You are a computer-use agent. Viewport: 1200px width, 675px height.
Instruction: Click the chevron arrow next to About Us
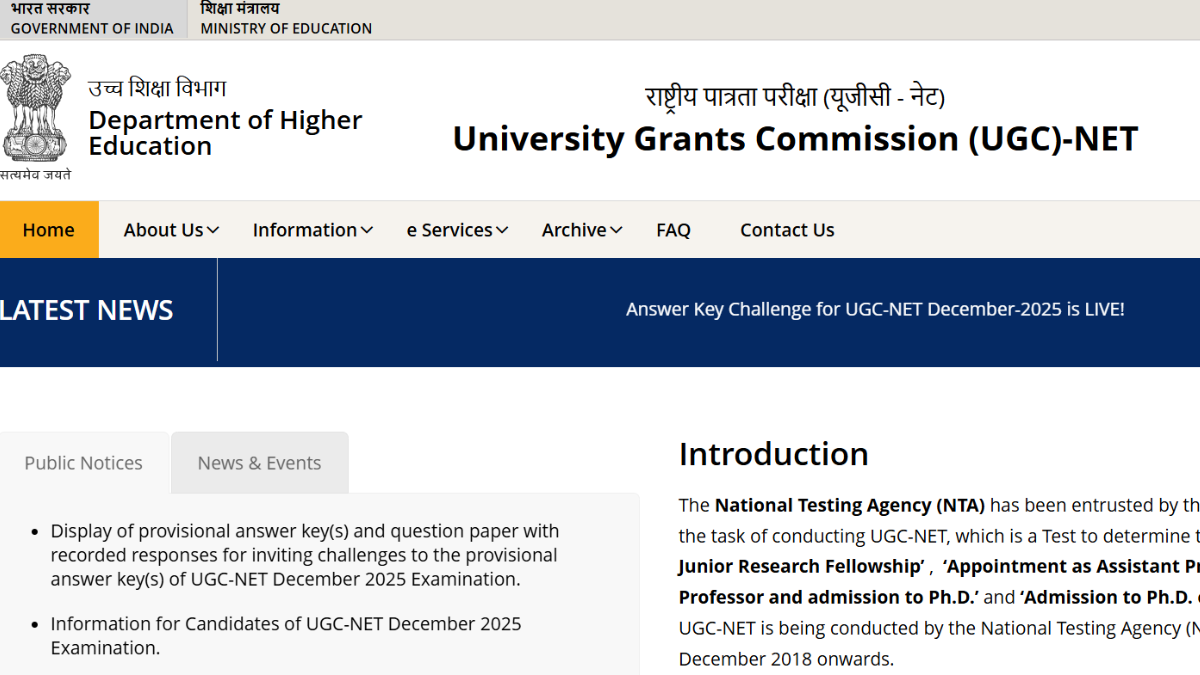[214, 230]
